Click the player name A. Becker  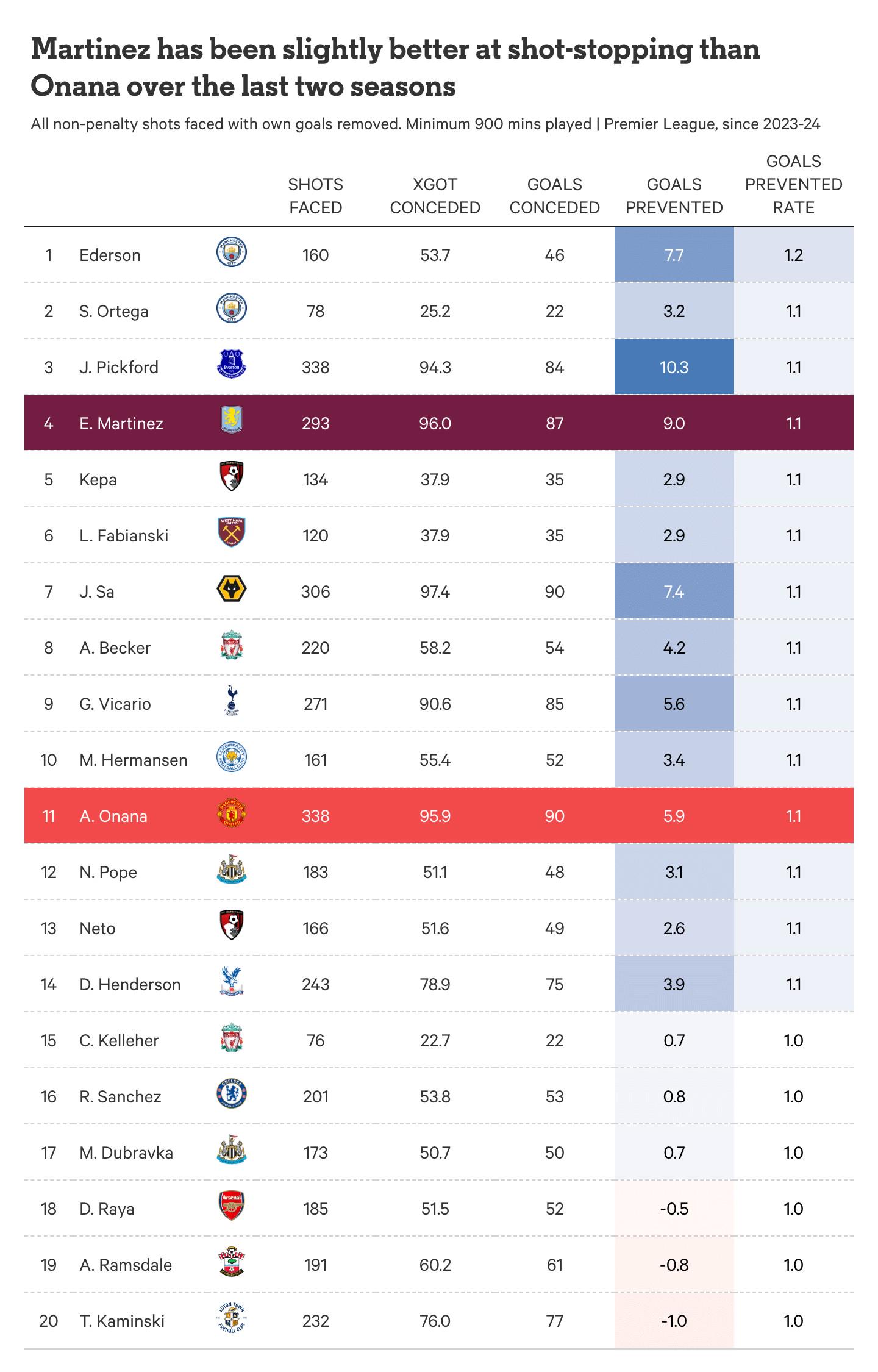(115, 648)
